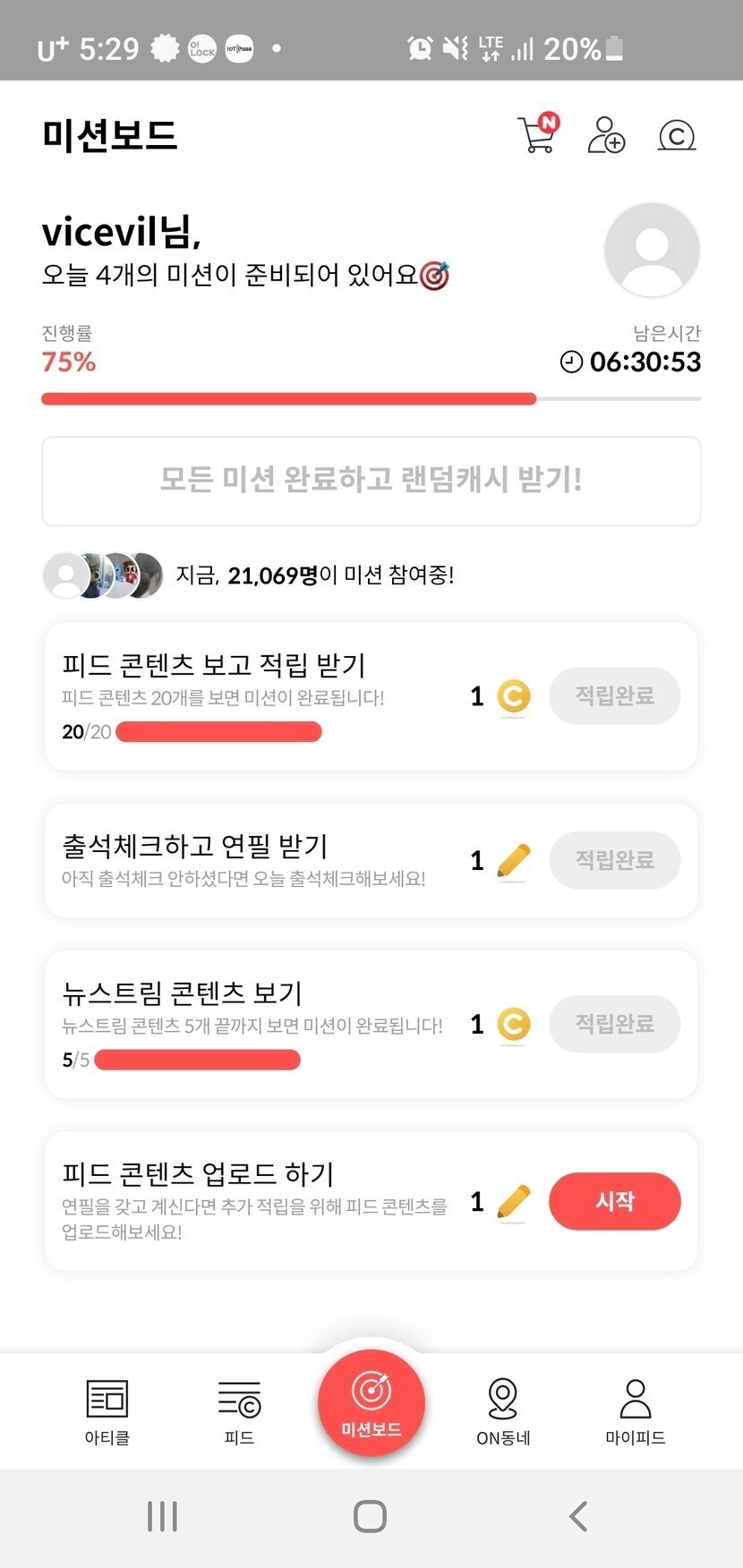The height and width of the screenshot is (1568, 743).
Task: Go to 마이피드 profile tab
Action: coord(635,1411)
